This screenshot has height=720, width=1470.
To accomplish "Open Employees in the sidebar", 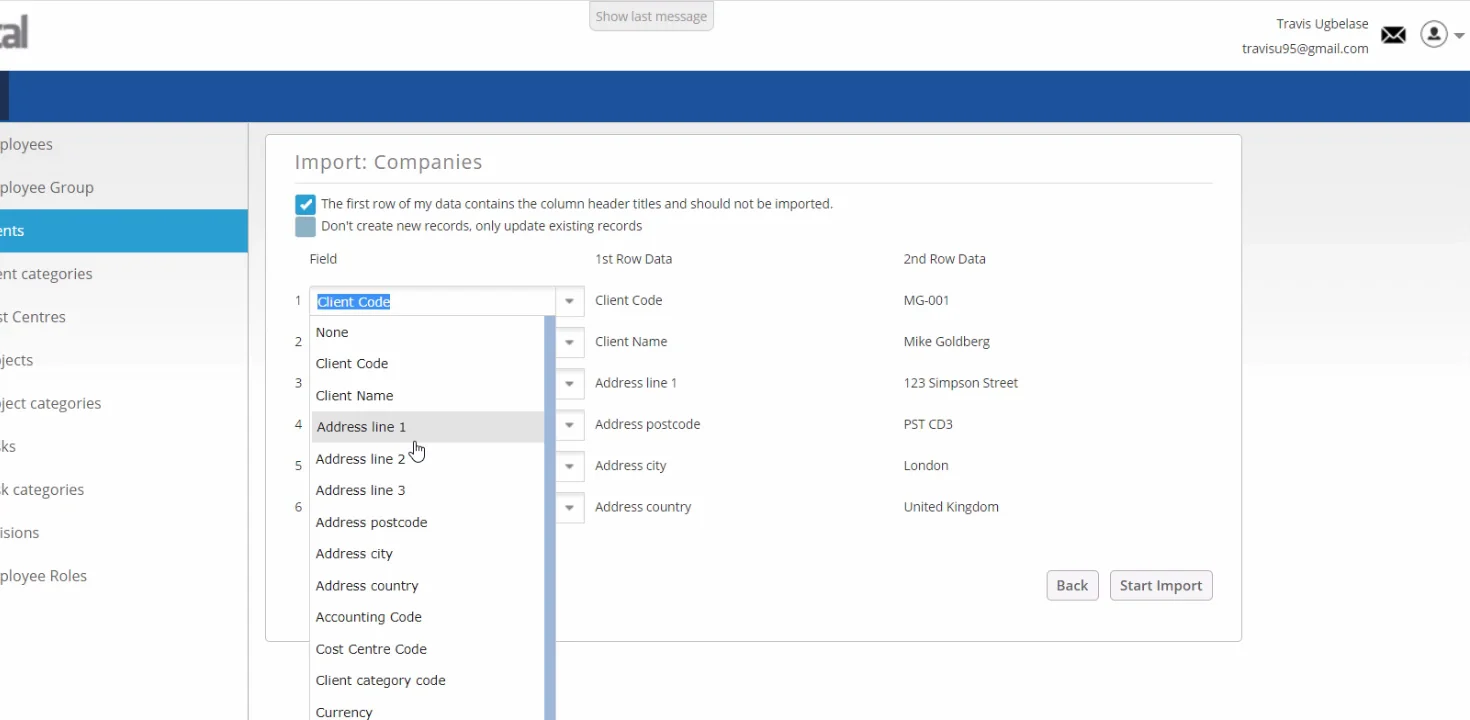I will pos(124,144).
